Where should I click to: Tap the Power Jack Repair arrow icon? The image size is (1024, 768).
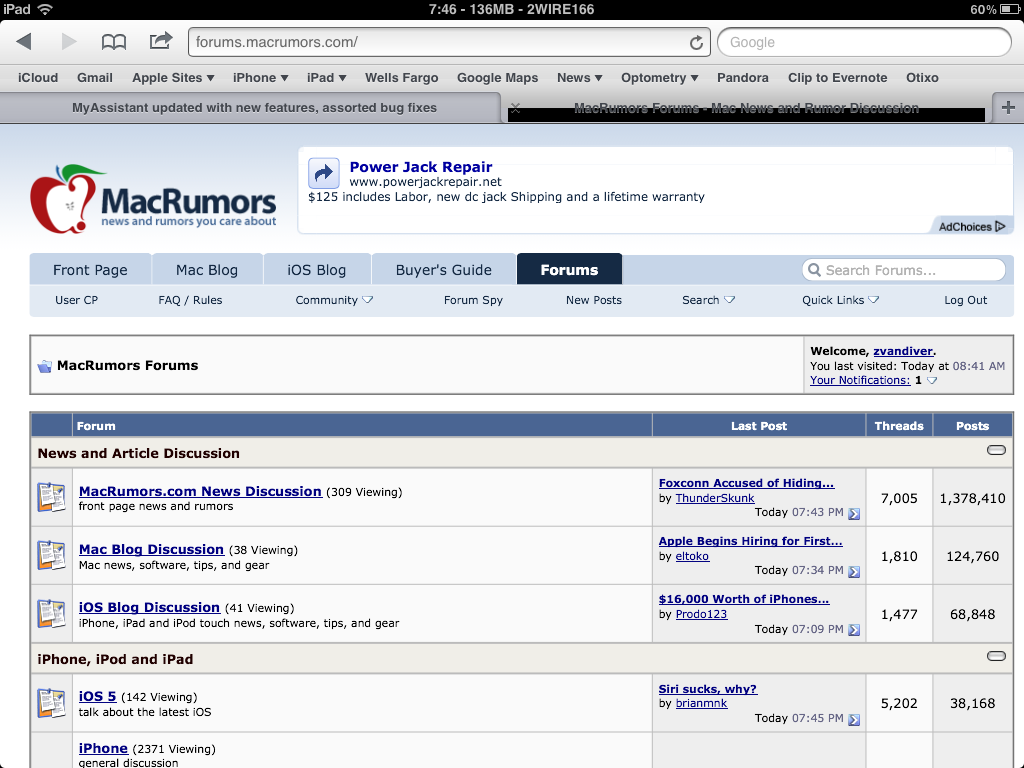point(323,173)
